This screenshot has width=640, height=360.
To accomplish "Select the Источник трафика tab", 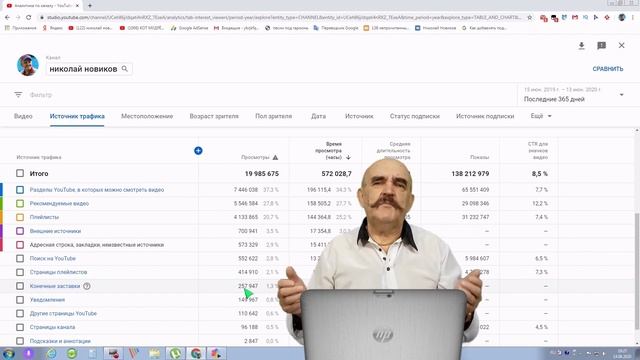I will tap(77, 116).
